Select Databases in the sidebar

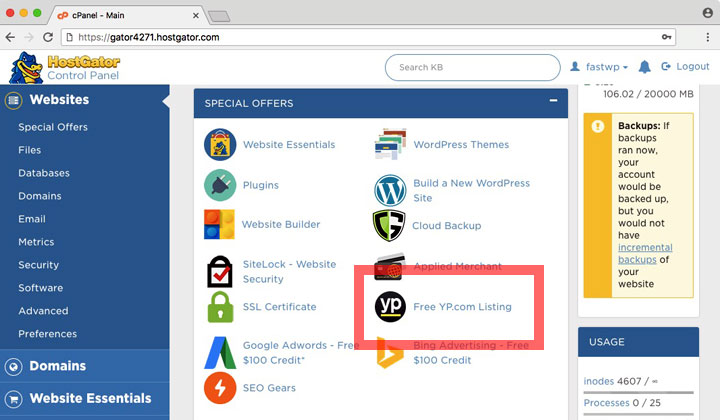(x=44, y=173)
